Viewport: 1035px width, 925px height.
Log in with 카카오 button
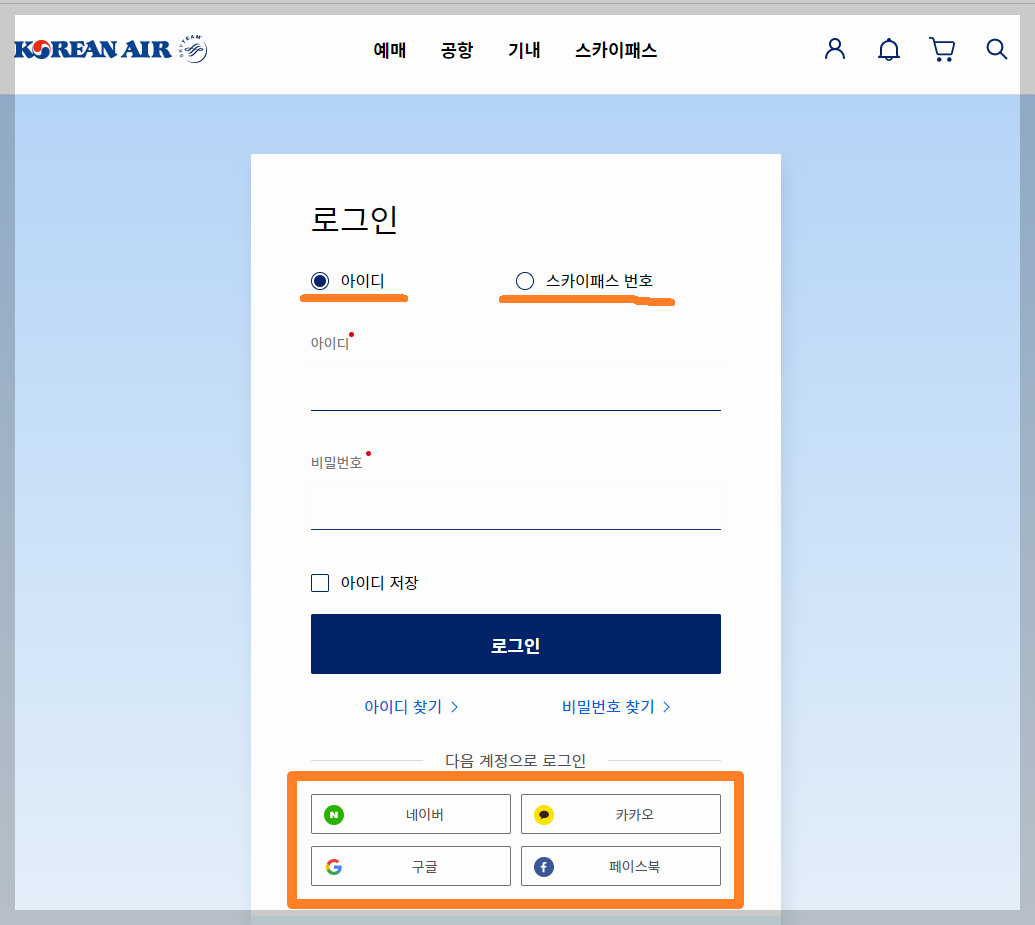pyautogui.click(x=620, y=814)
